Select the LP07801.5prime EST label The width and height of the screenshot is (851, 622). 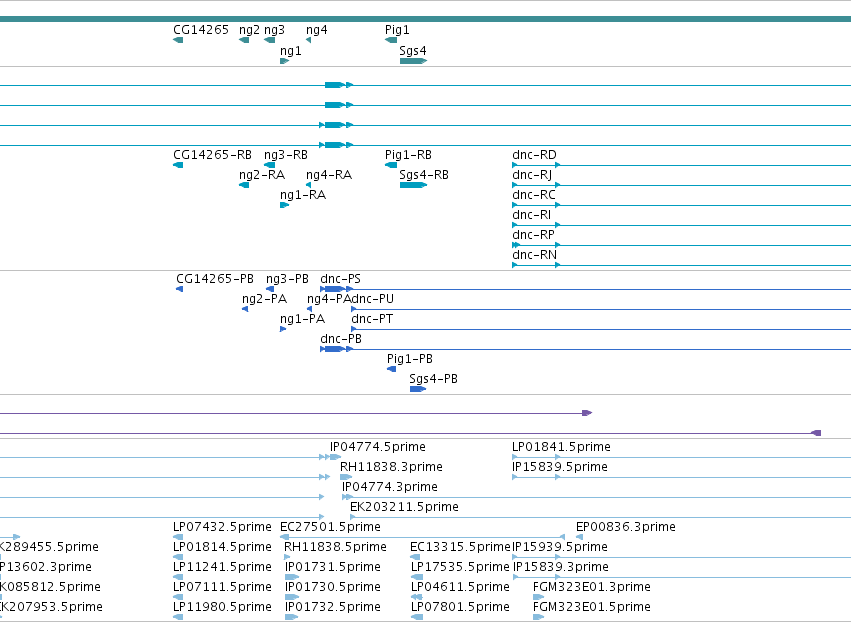460,608
